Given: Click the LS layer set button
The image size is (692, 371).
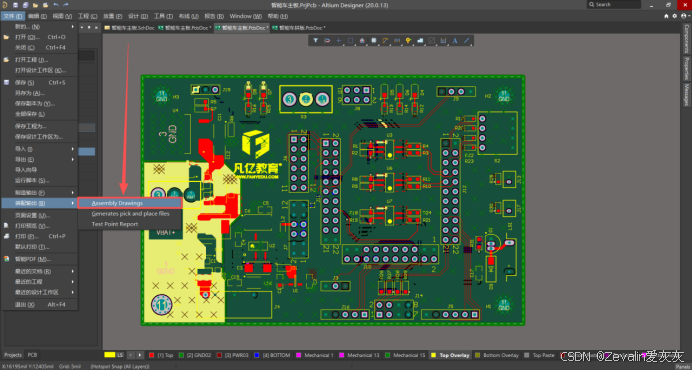Looking at the screenshot, I should coord(115,355).
